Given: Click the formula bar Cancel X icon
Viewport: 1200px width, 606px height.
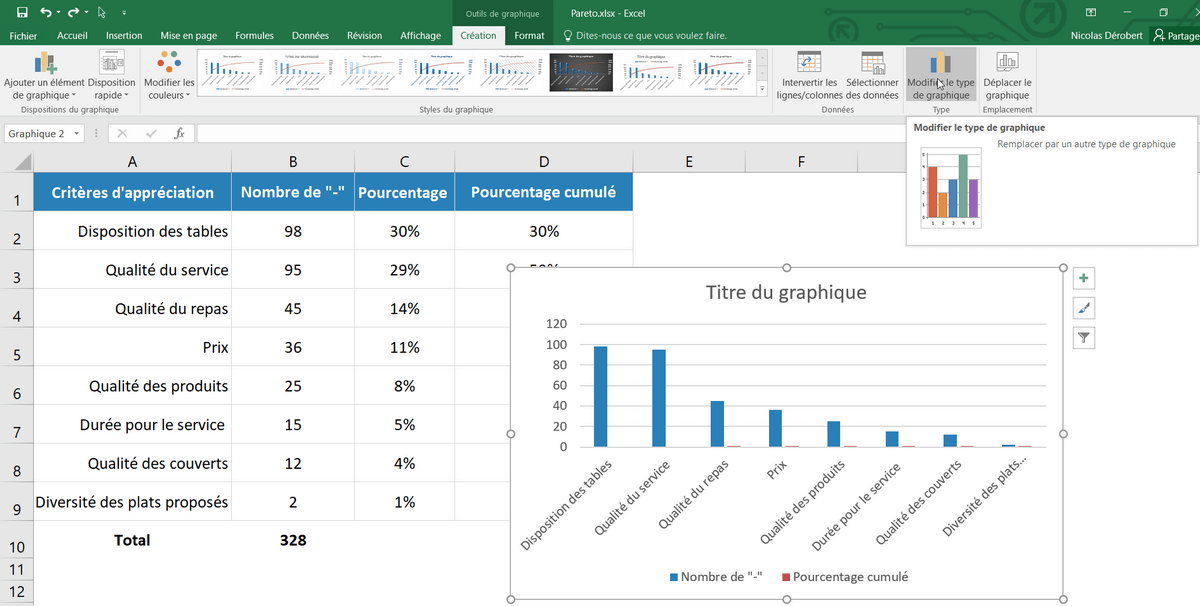Looking at the screenshot, I should pos(122,134).
